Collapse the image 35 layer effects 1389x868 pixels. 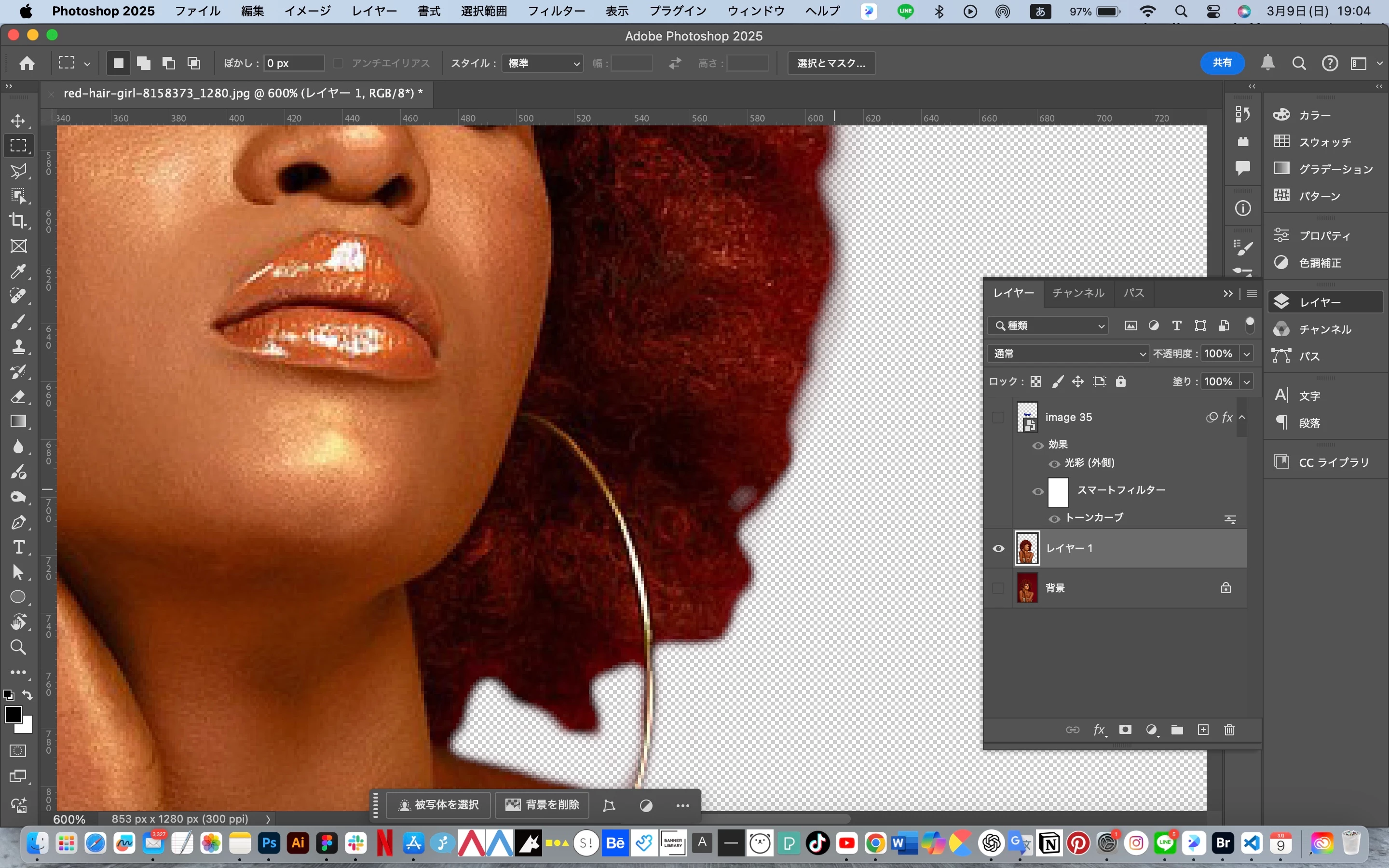pos(1242,417)
